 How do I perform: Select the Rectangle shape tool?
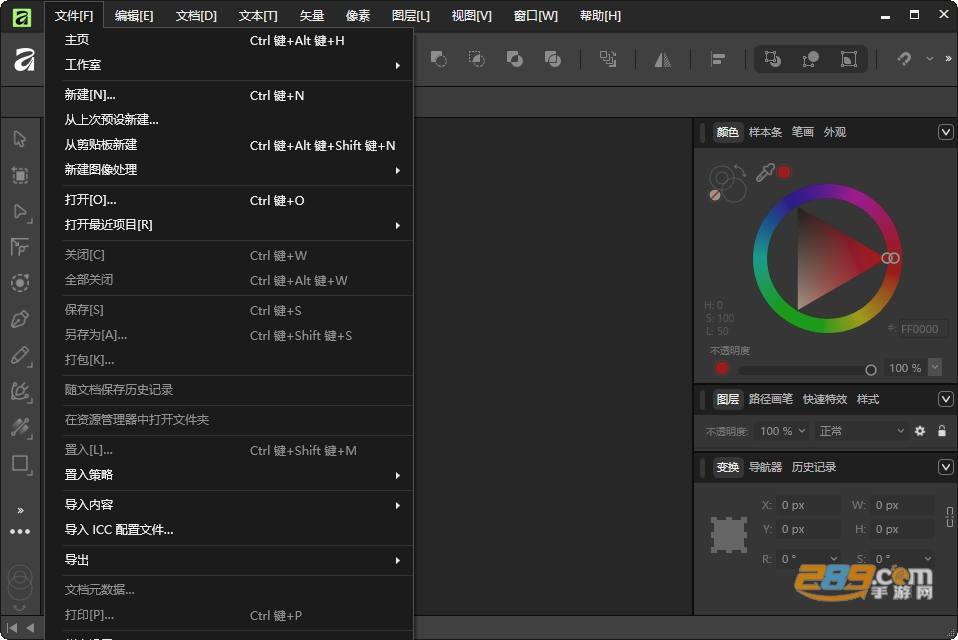[21, 464]
